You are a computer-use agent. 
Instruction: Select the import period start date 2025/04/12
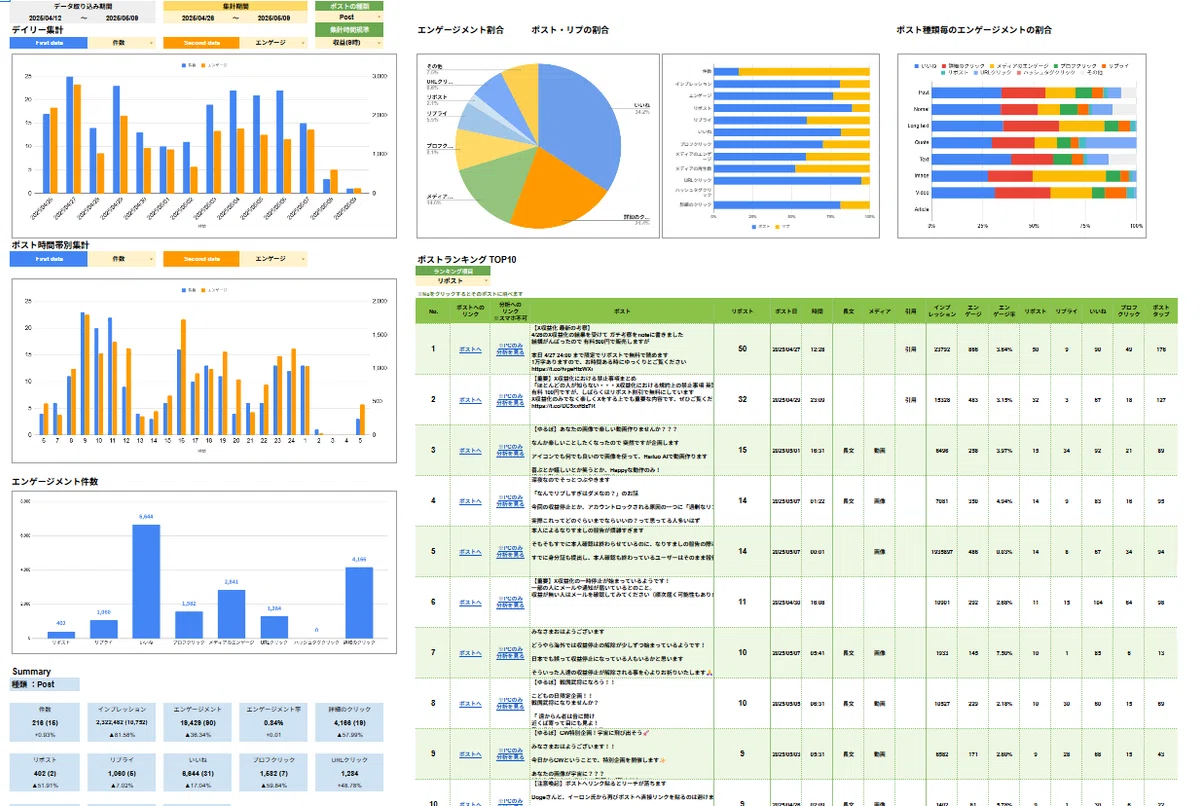point(45,17)
